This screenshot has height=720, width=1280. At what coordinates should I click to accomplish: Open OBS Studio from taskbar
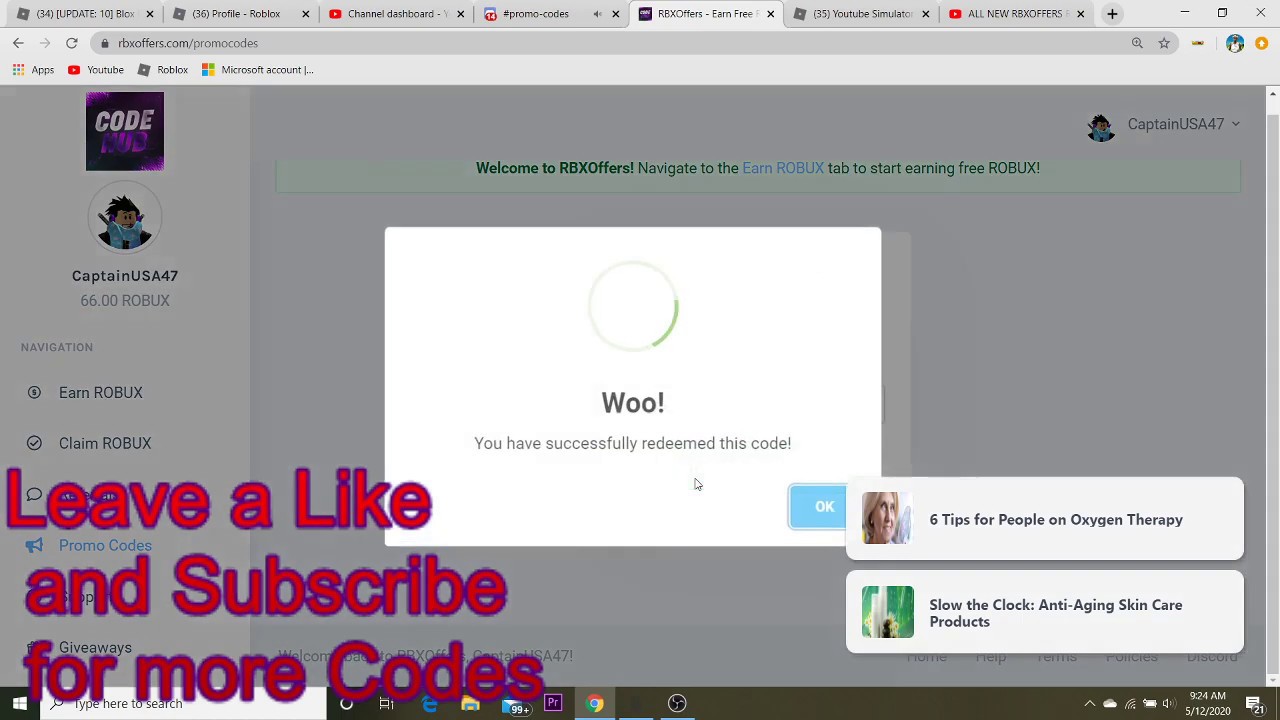click(x=677, y=703)
